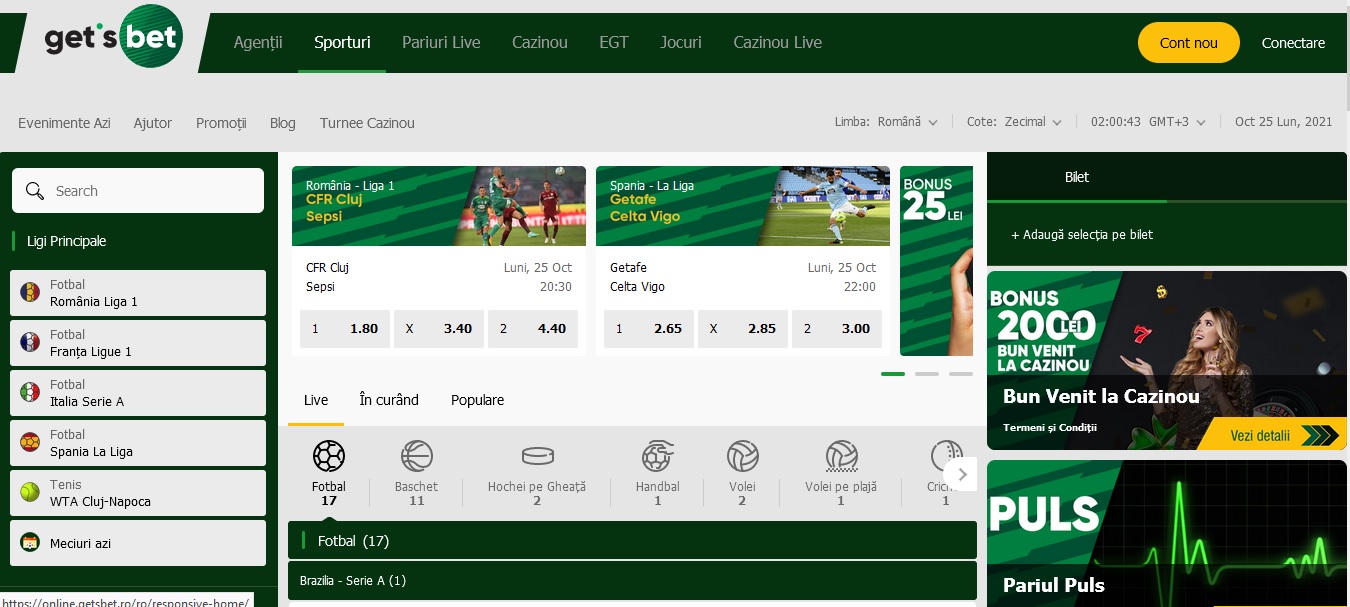Switch to the Populare tab
The height and width of the screenshot is (607, 1350).
pos(477,400)
